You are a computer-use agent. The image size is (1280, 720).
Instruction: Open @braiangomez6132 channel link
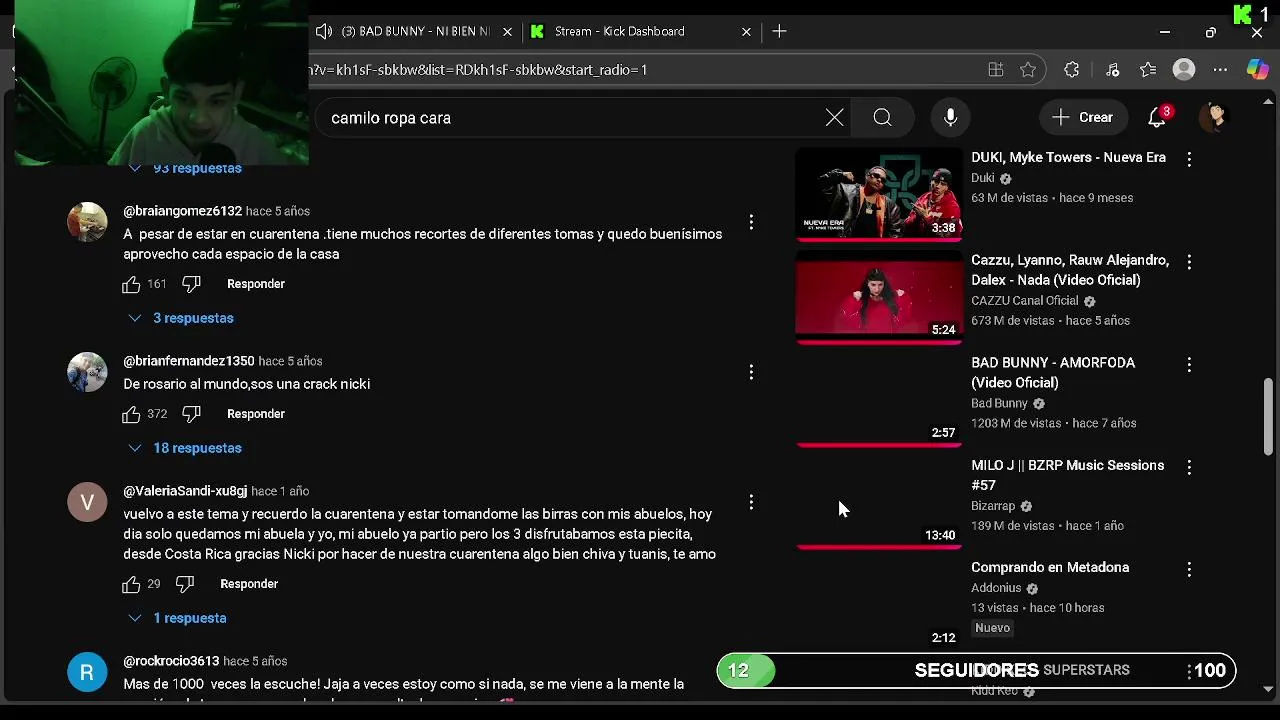tap(182, 212)
